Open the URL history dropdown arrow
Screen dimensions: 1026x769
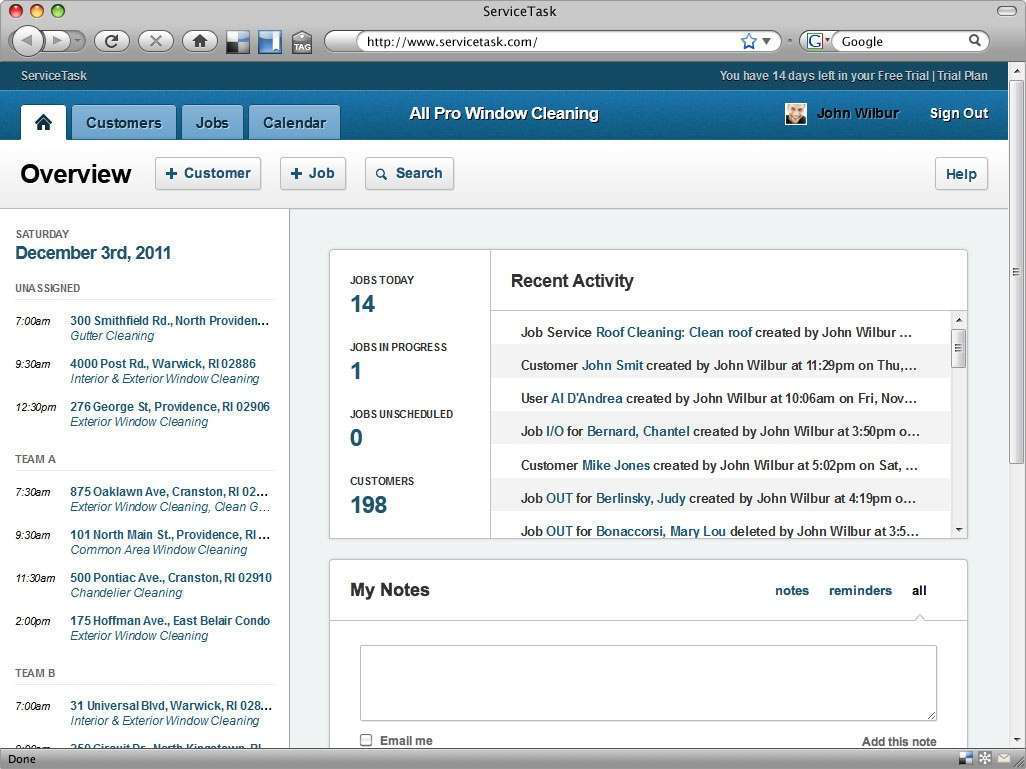pos(767,41)
